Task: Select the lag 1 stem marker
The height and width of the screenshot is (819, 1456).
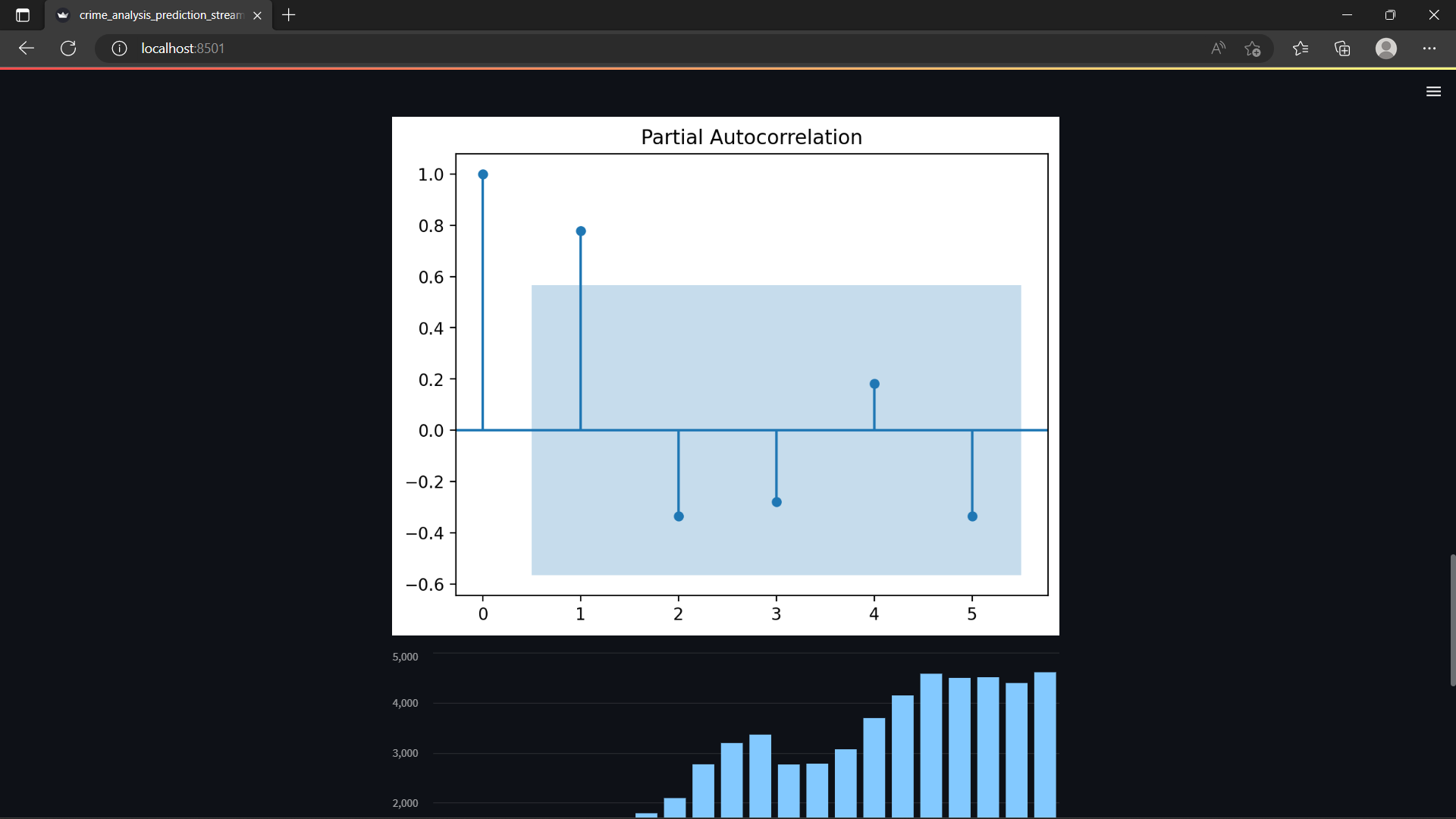Action: point(580,231)
